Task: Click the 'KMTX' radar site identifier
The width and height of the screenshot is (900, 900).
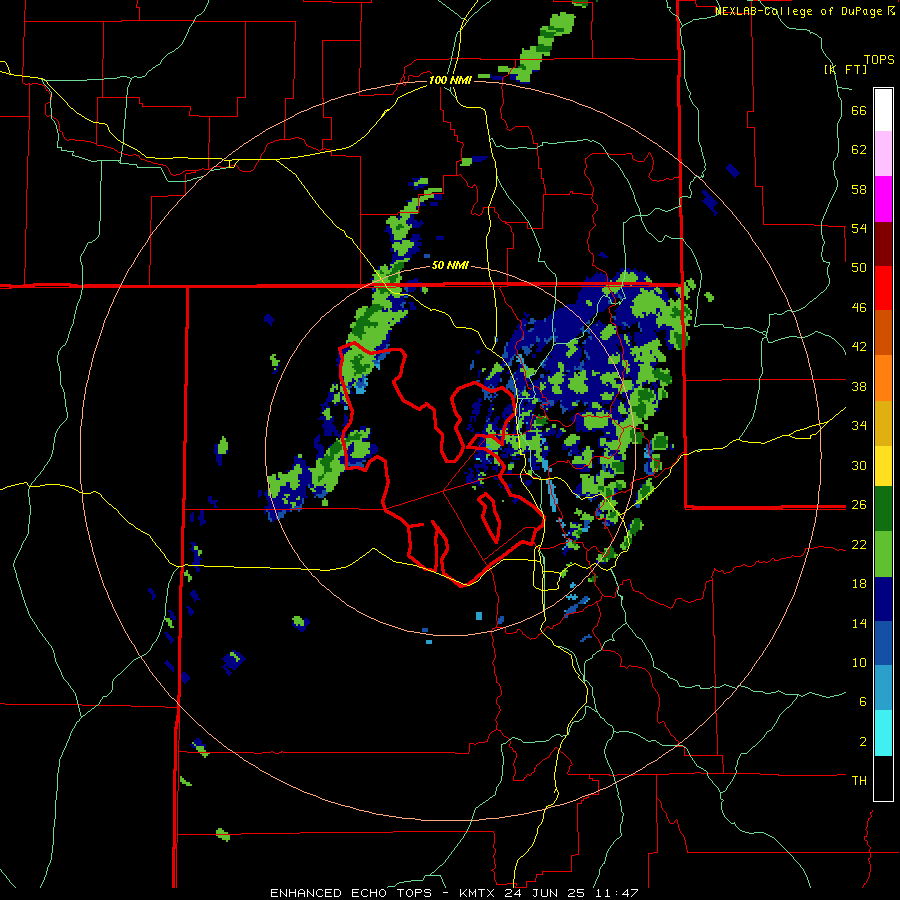Action: 477,893
